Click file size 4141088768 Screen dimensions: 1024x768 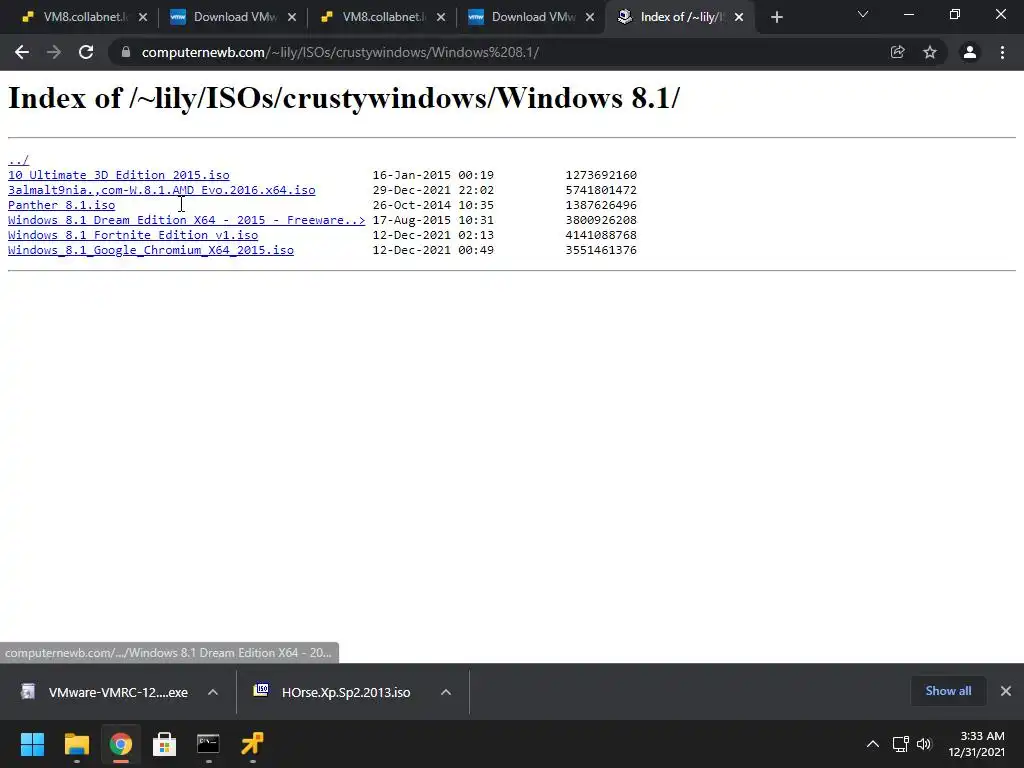pos(601,235)
